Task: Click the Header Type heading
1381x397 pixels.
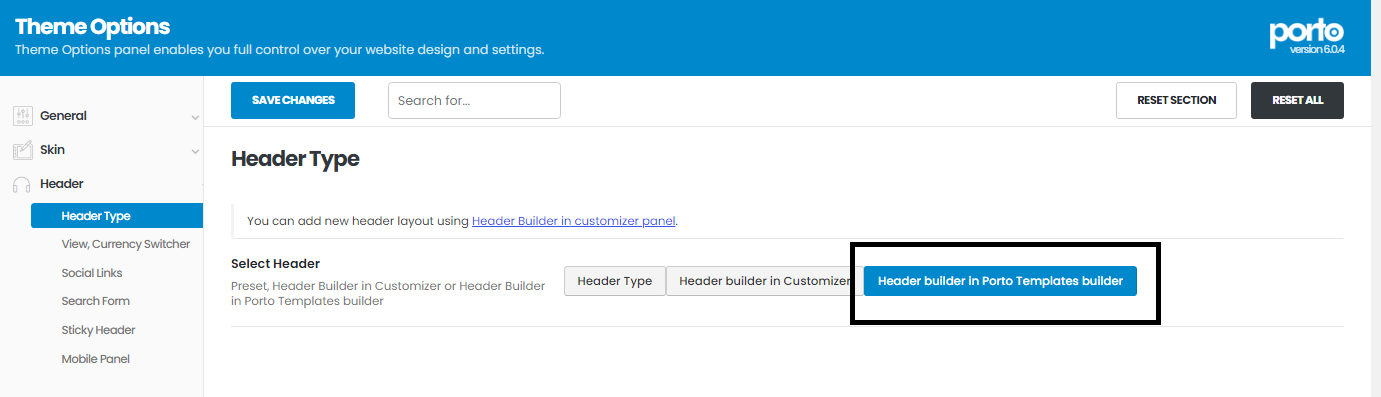Action: (x=295, y=158)
